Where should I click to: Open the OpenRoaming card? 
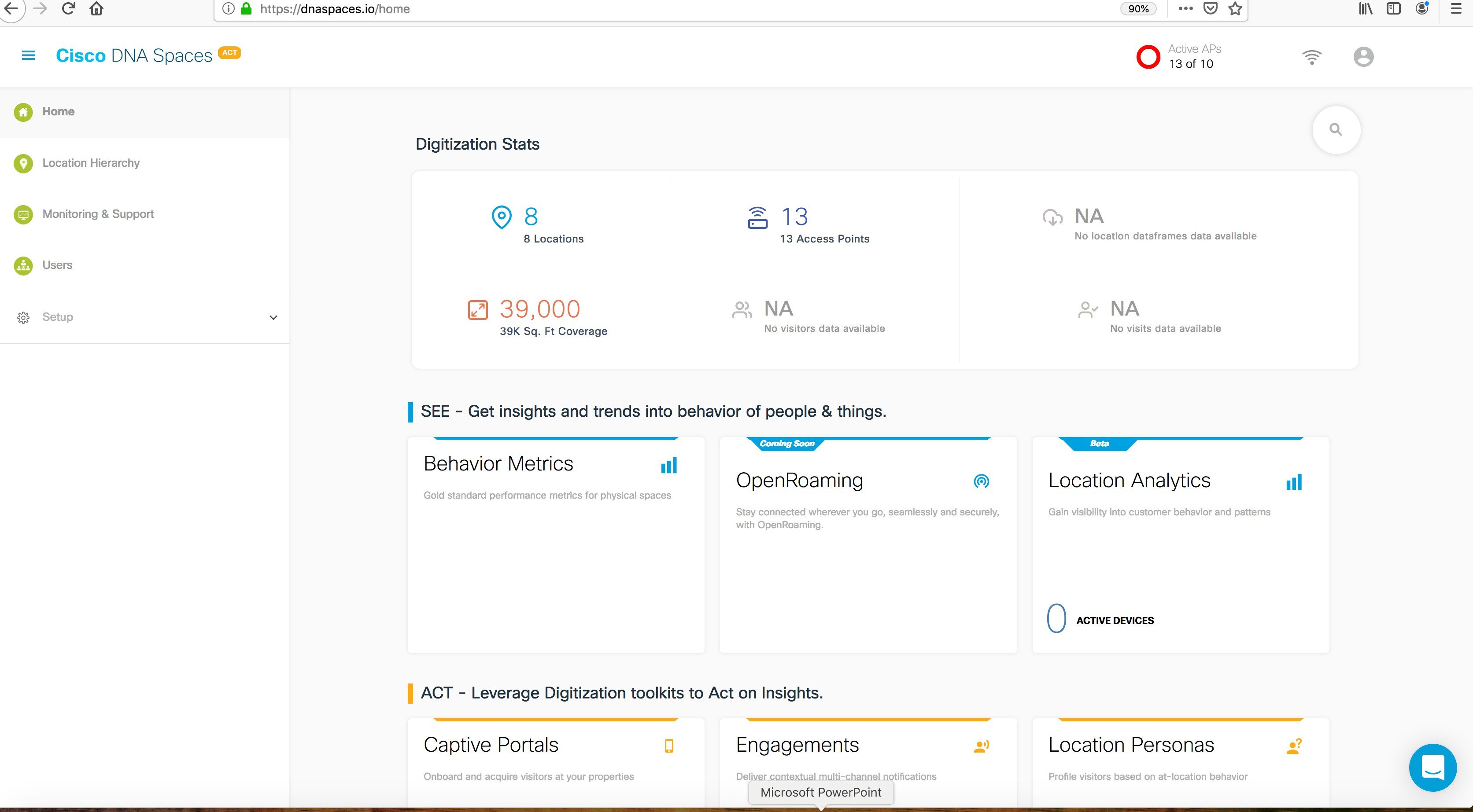868,545
